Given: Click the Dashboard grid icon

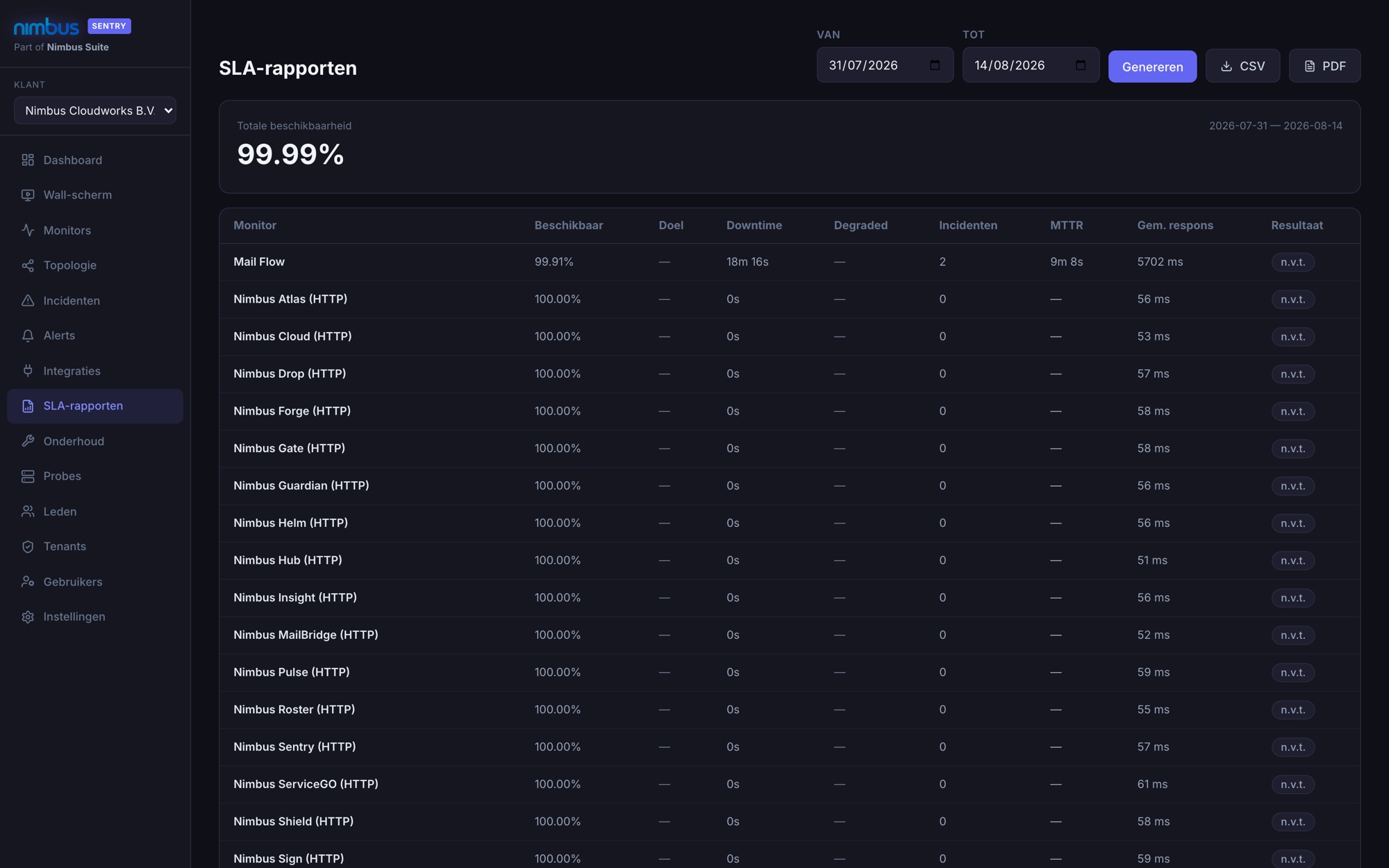Looking at the screenshot, I should (x=28, y=160).
